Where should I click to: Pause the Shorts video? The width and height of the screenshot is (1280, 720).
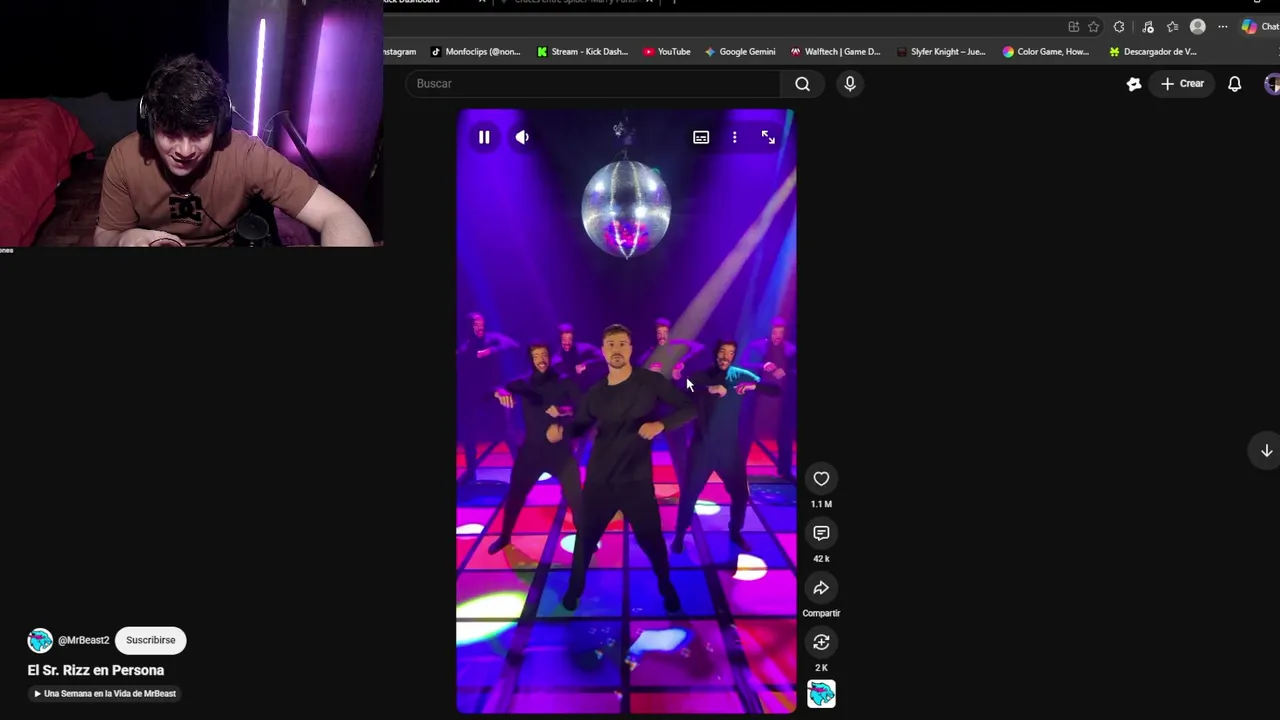point(484,137)
